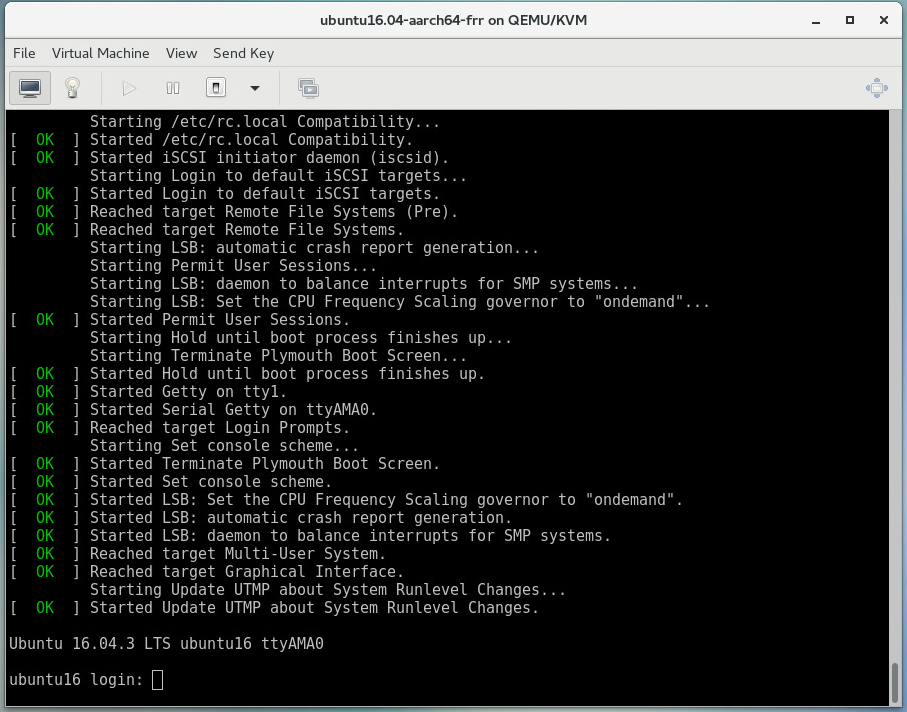Click the ubuntu16.04-aarch64-frr title bar
Viewport: 907px width, 712px height.
click(x=453, y=19)
